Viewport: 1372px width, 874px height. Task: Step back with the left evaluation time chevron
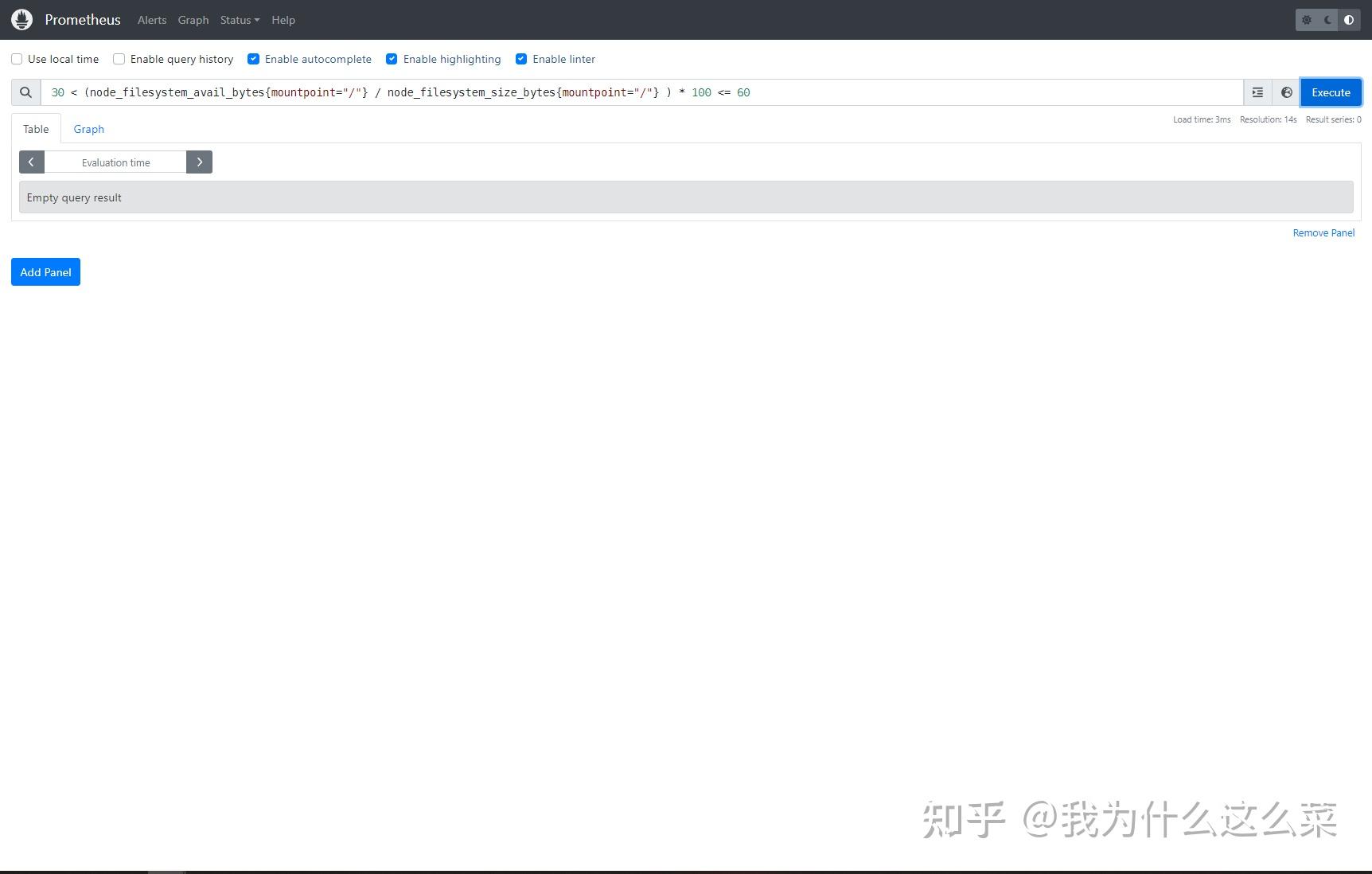[x=32, y=162]
